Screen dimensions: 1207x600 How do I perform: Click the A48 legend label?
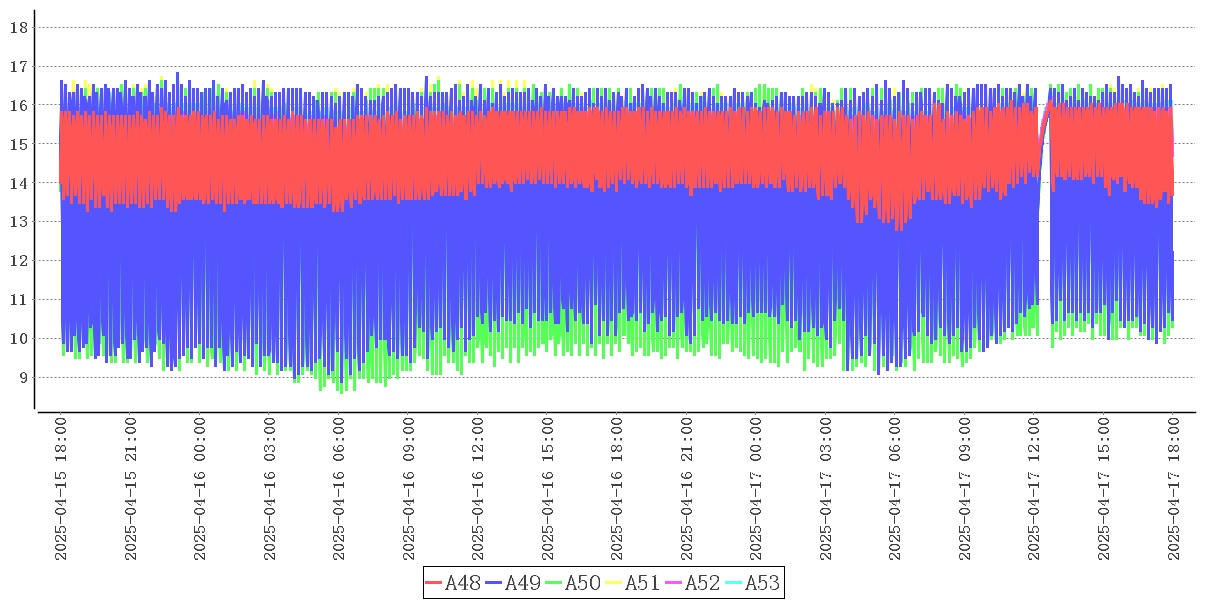(461, 583)
